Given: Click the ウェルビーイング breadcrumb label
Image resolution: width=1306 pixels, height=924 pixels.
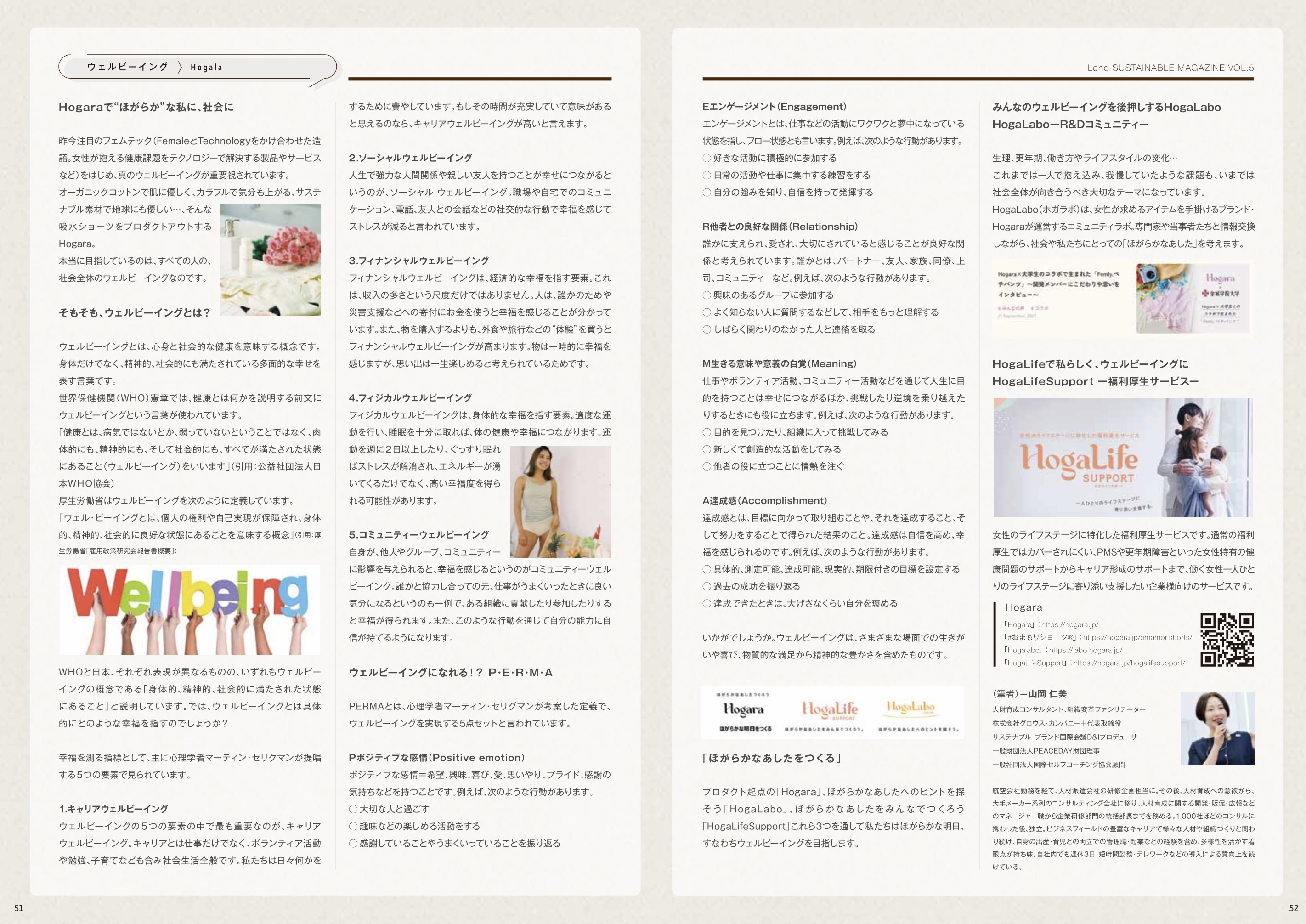Looking at the screenshot, I should click(x=127, y=67).
